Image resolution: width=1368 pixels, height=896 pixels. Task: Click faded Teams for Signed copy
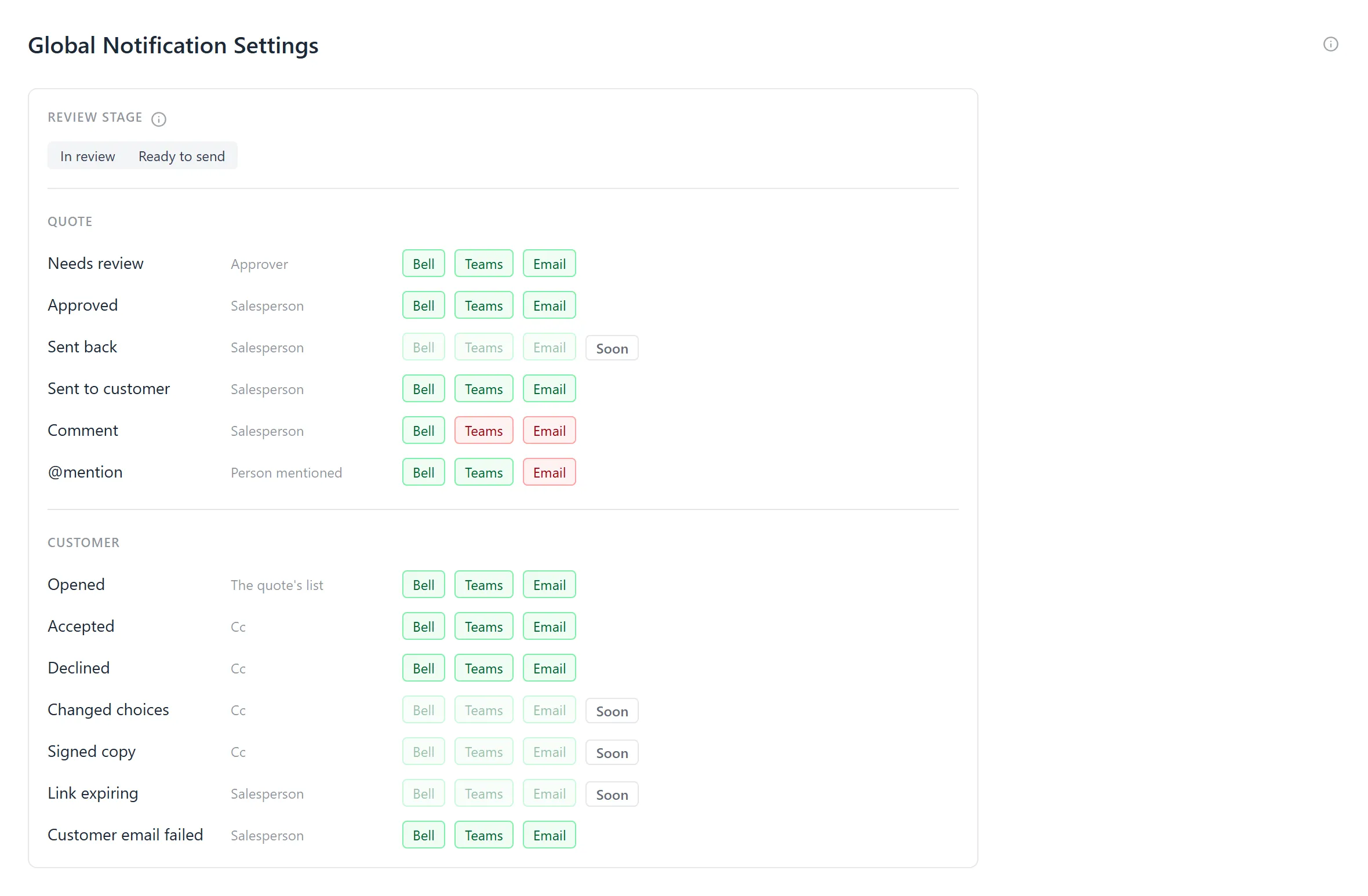[x=484, y=752]
